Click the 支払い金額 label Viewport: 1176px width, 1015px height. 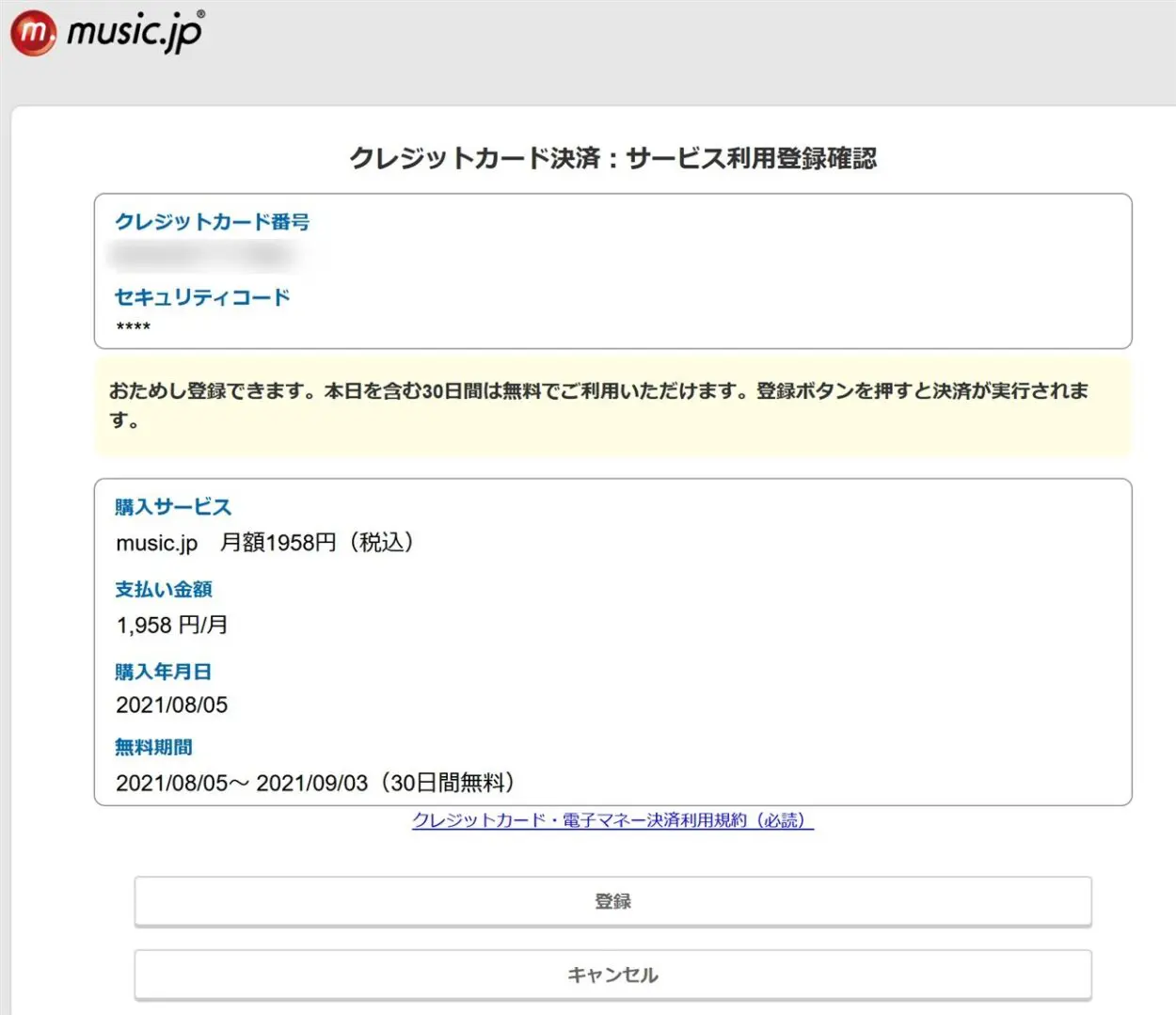(x=163, y=590)
